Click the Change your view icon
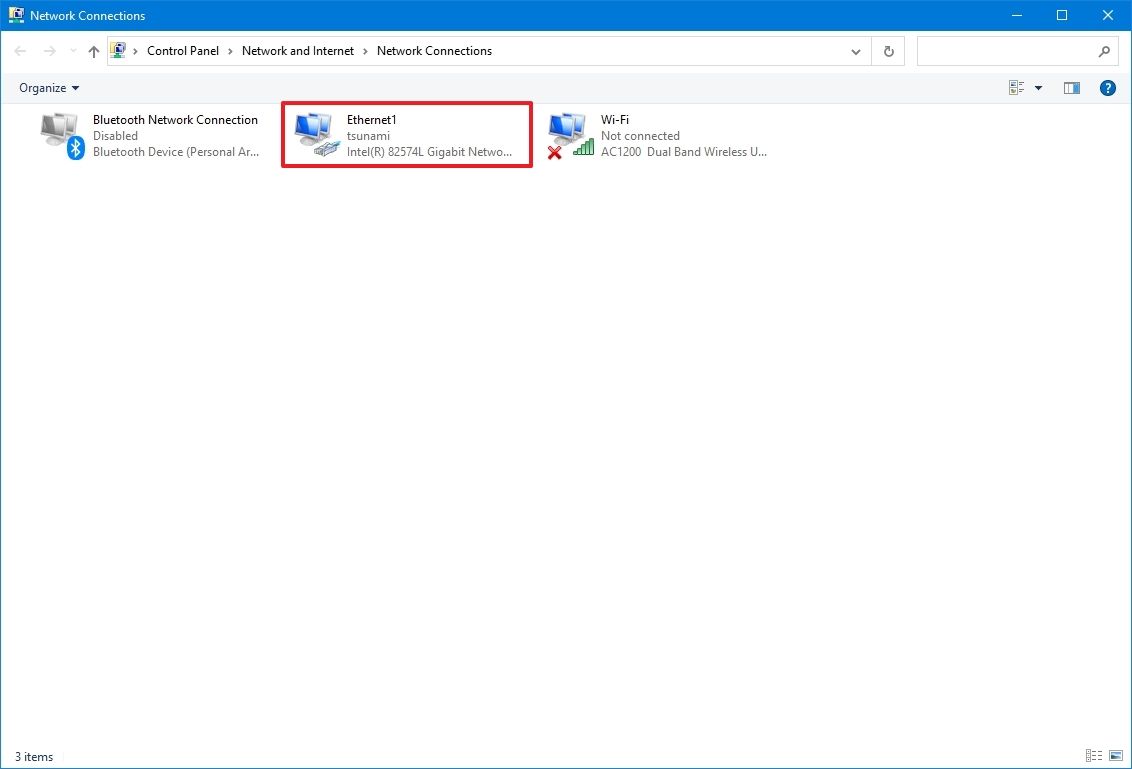The image size is (1132, 769). coord(1015,87)
